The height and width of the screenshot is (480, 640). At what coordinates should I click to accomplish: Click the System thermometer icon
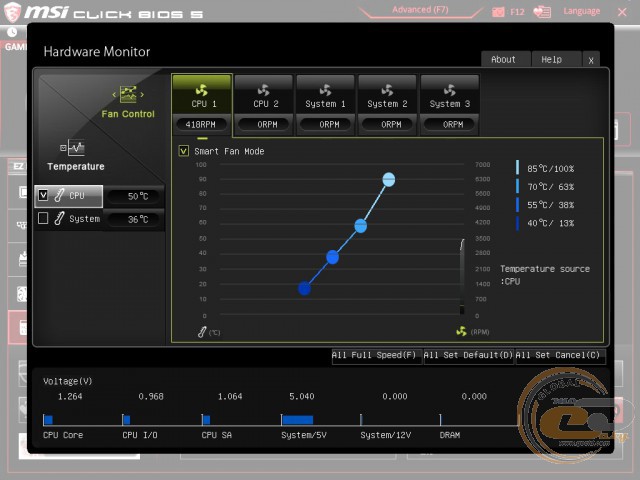(59, 218)
